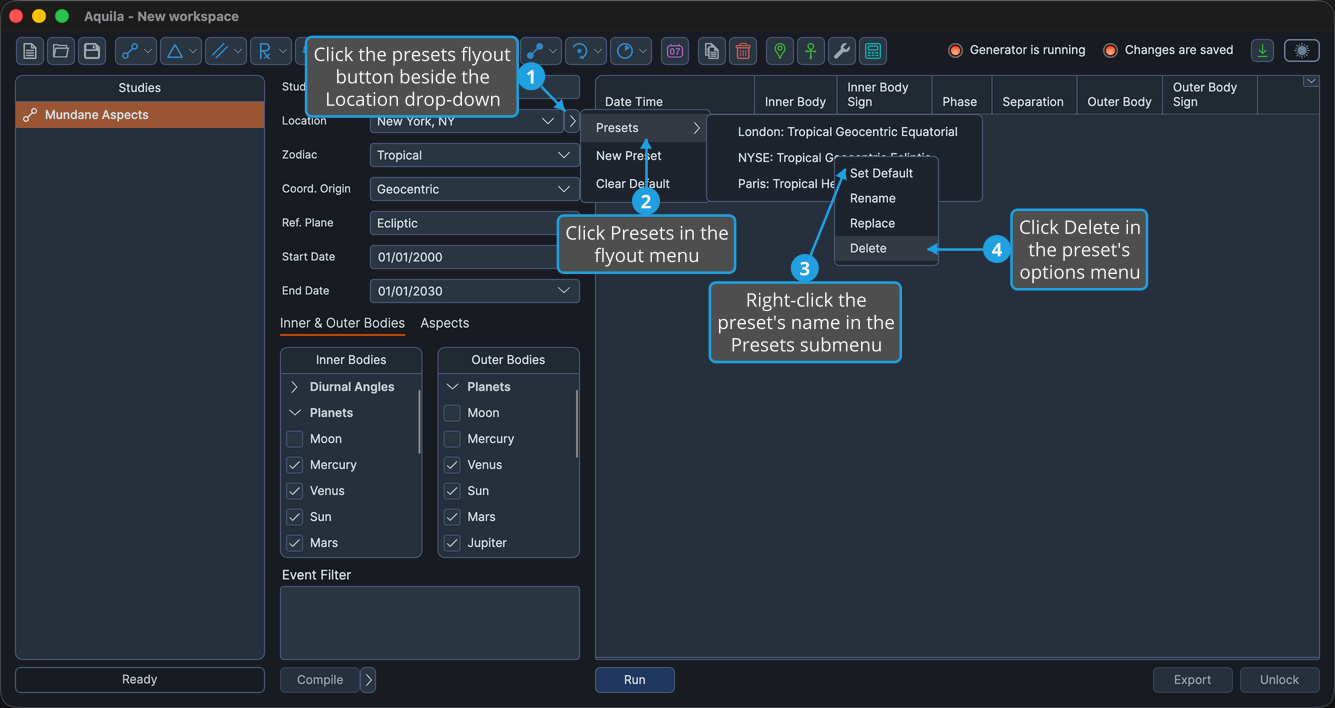Choose Set Default in the preset options
The image size is (1335, 708).
coord(886,173)
